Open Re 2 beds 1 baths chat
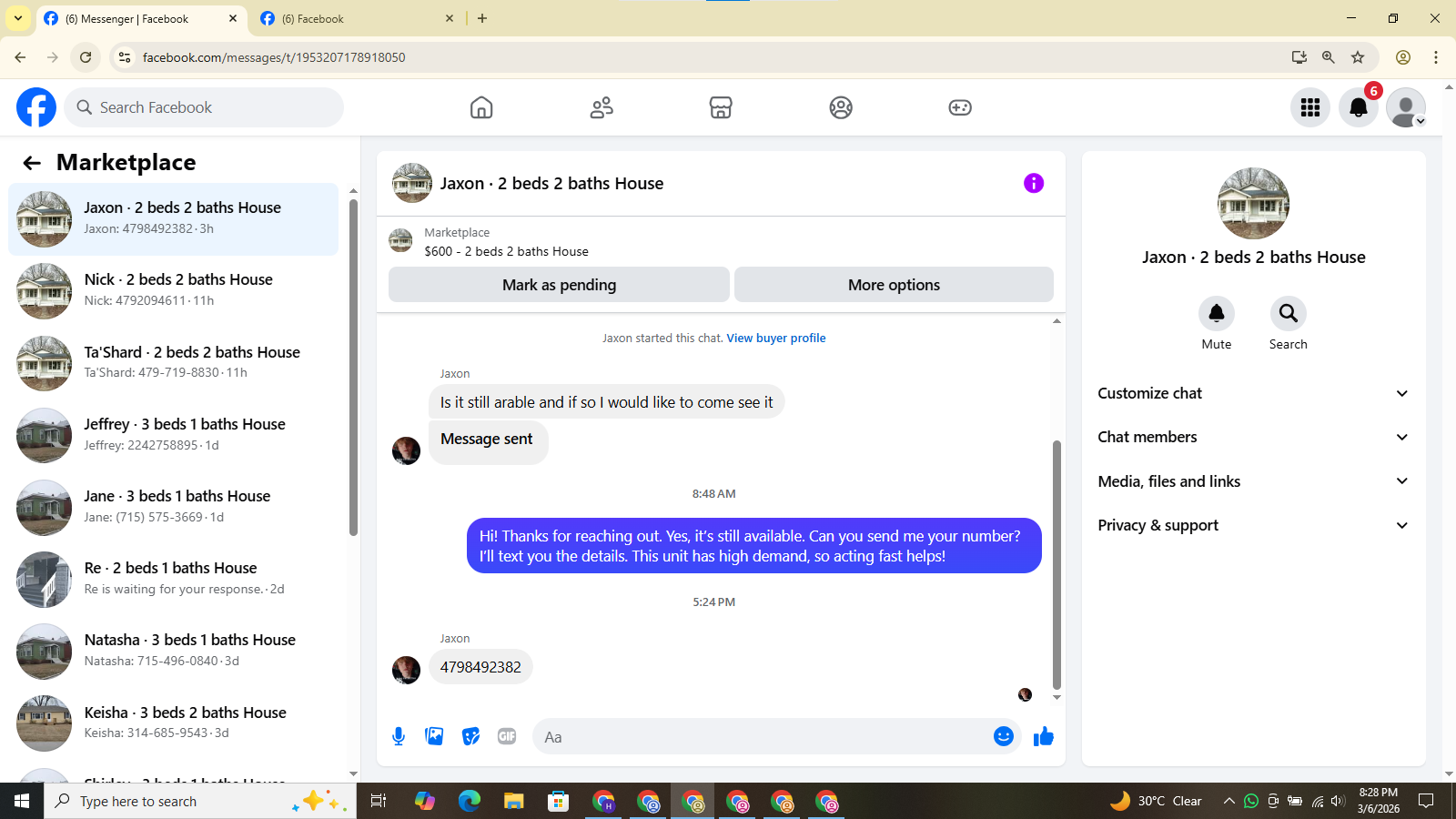The image size is (1456, 819). [173, 578]
